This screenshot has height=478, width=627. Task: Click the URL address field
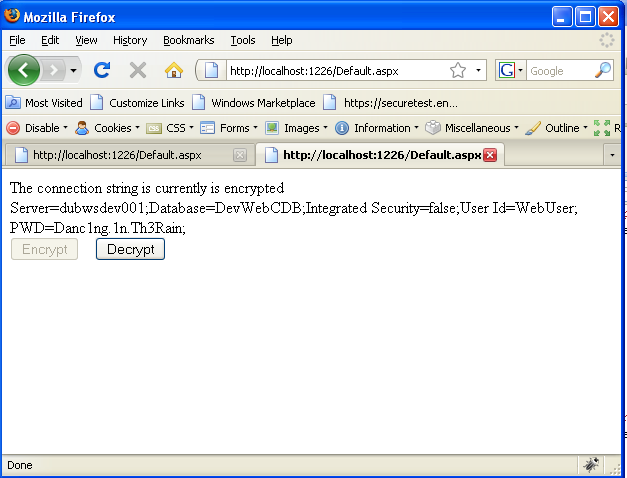coord(336,71)
